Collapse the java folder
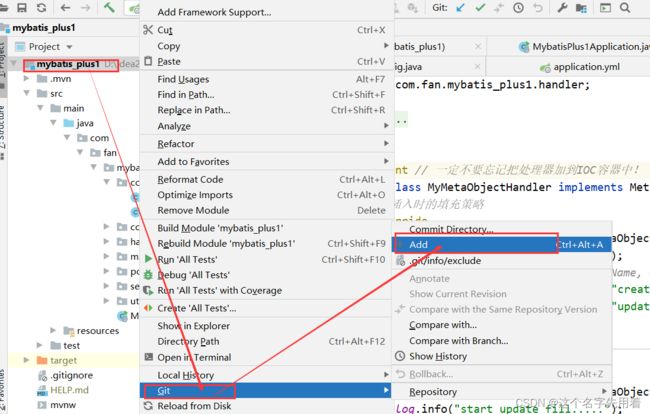Screen dimensions: 650x414 [53, 123]
